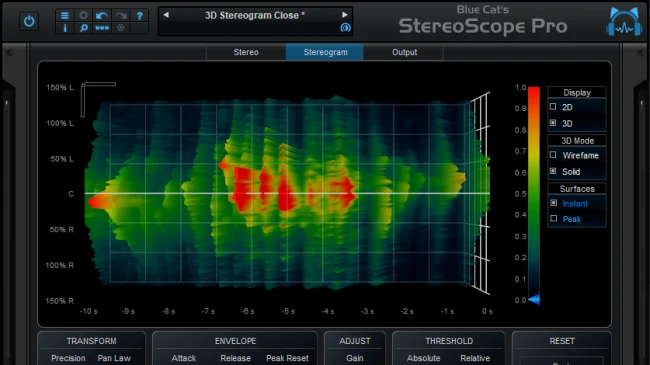
Task: Click the RESET panel header
Action: coord(562,341)
